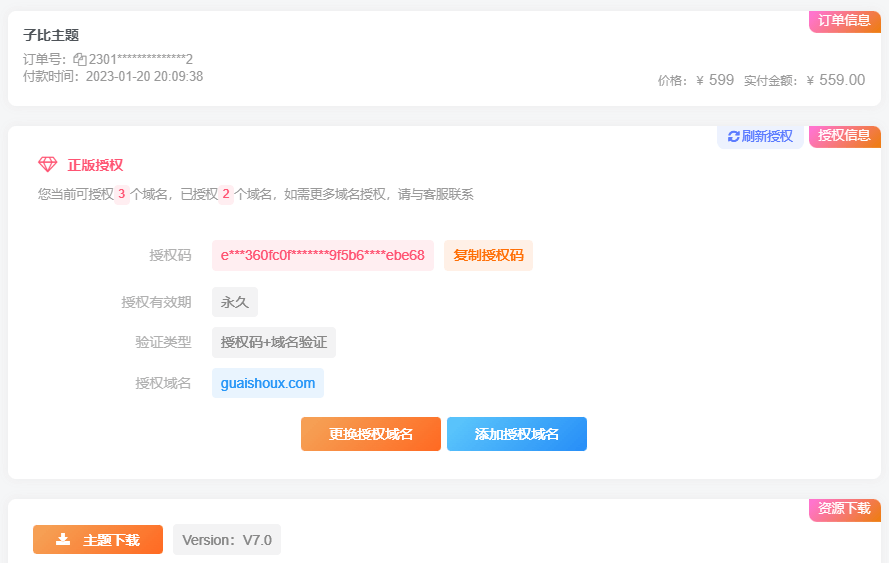Click the masked order number 2301**************2
The height and width of the screenshot is (563, 889).
[x=141, y=59]
